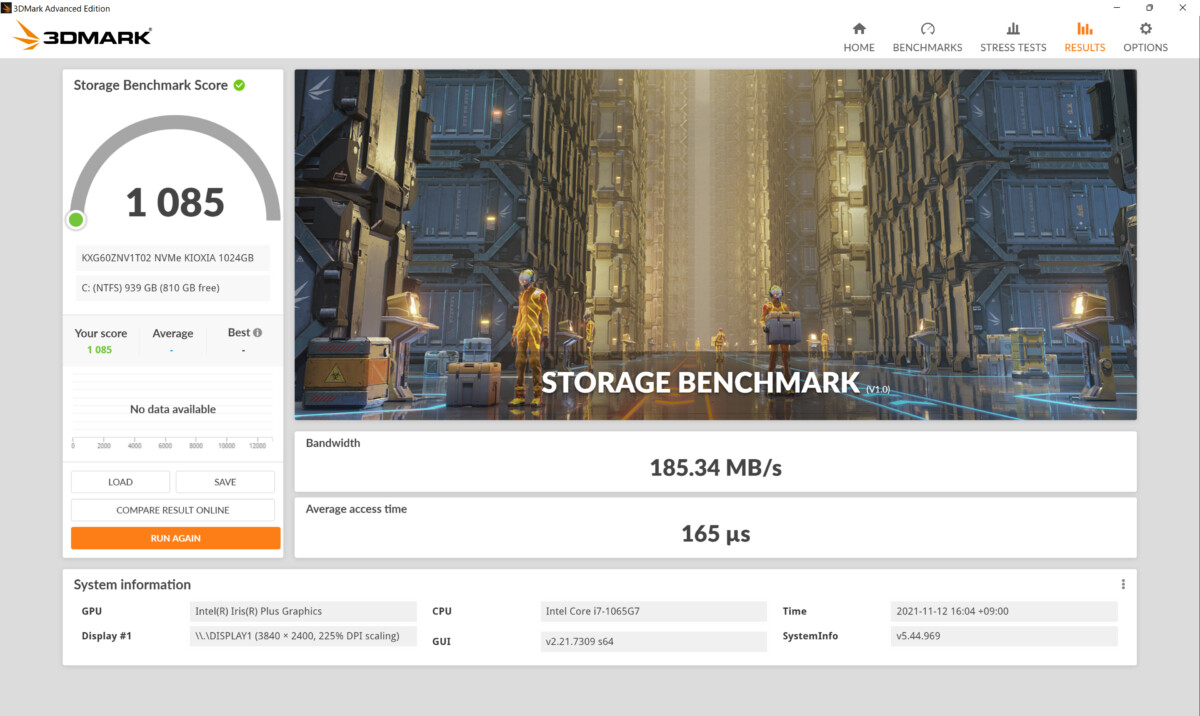This screenshot has height=716, width=1200.
Task: Select the Time value 2021-11-12 16:04
Action: [x=1003, y=611]
